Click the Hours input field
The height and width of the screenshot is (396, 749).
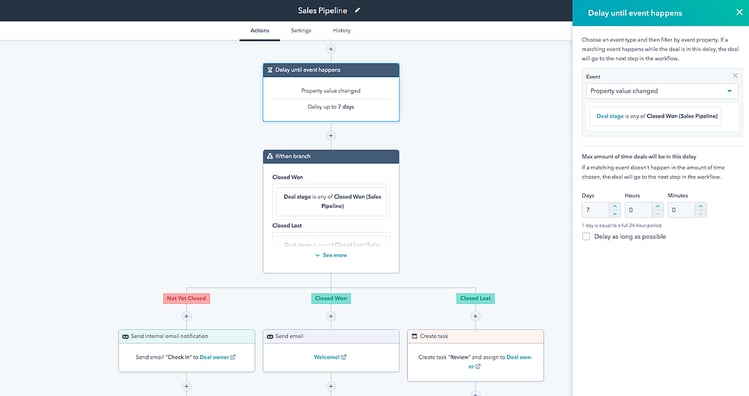click(x=638, y=210)
